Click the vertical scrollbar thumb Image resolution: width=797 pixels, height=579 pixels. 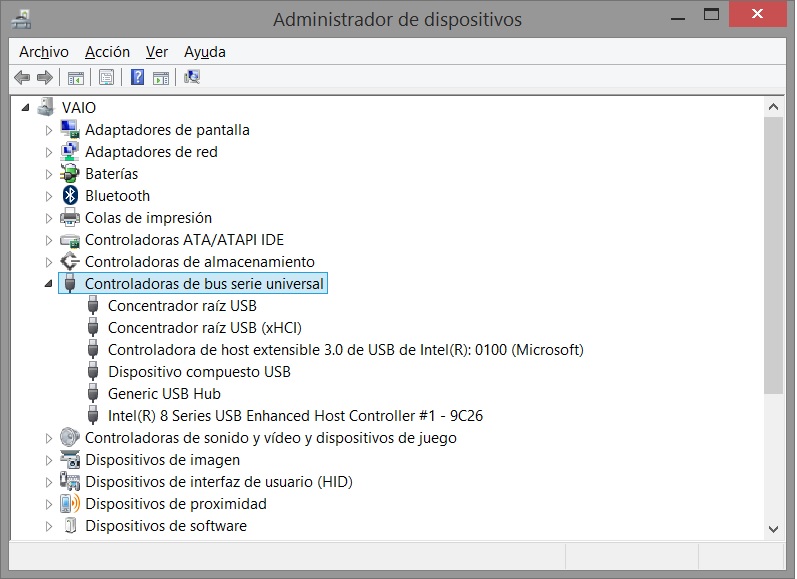coord(774,255)
